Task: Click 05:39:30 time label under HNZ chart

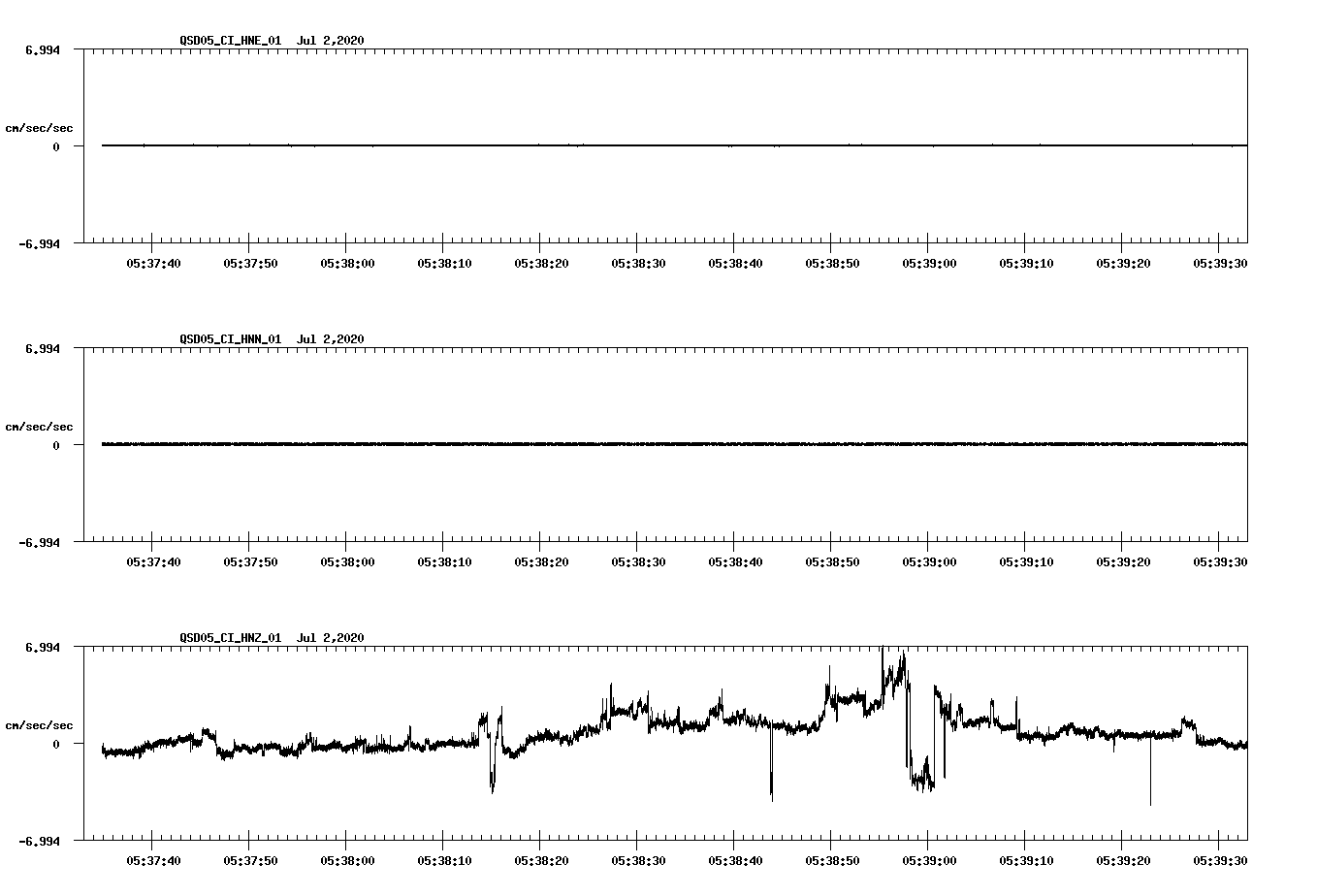Action: (x=1220, y=861)
